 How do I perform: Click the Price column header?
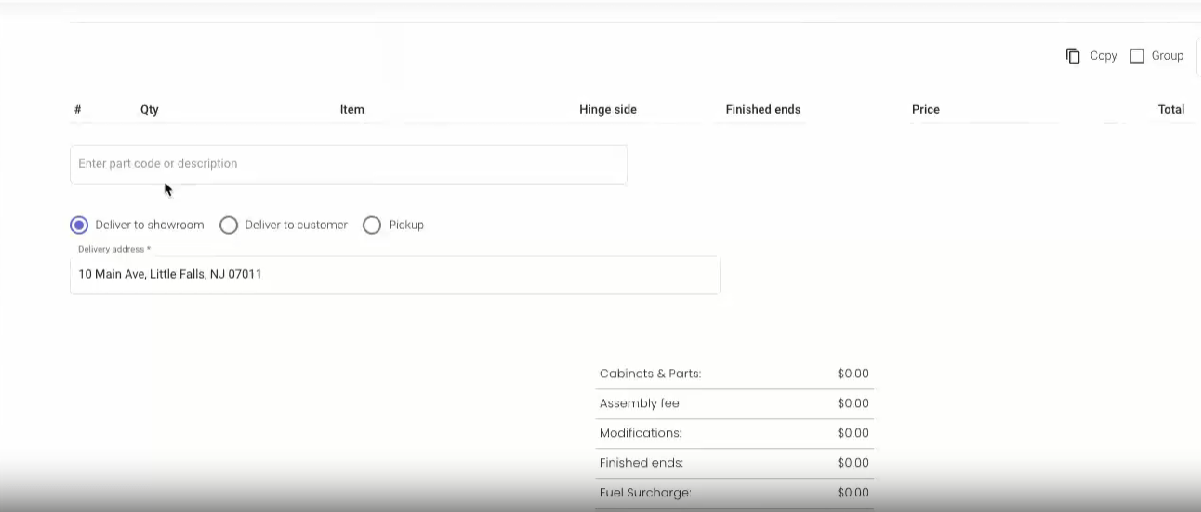[x=926, y=110]
